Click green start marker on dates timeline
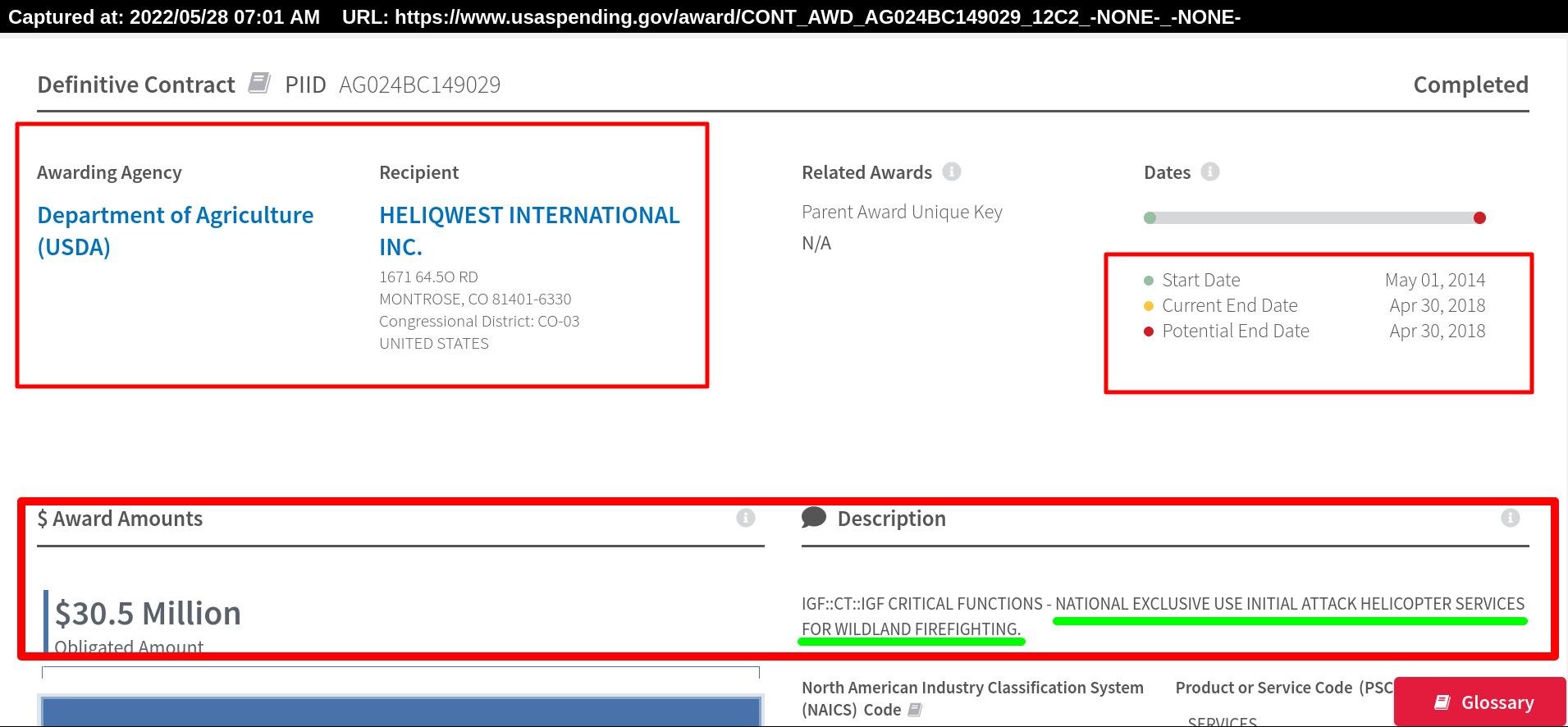Viewport: 1568px width, 727px height. 1150,217
